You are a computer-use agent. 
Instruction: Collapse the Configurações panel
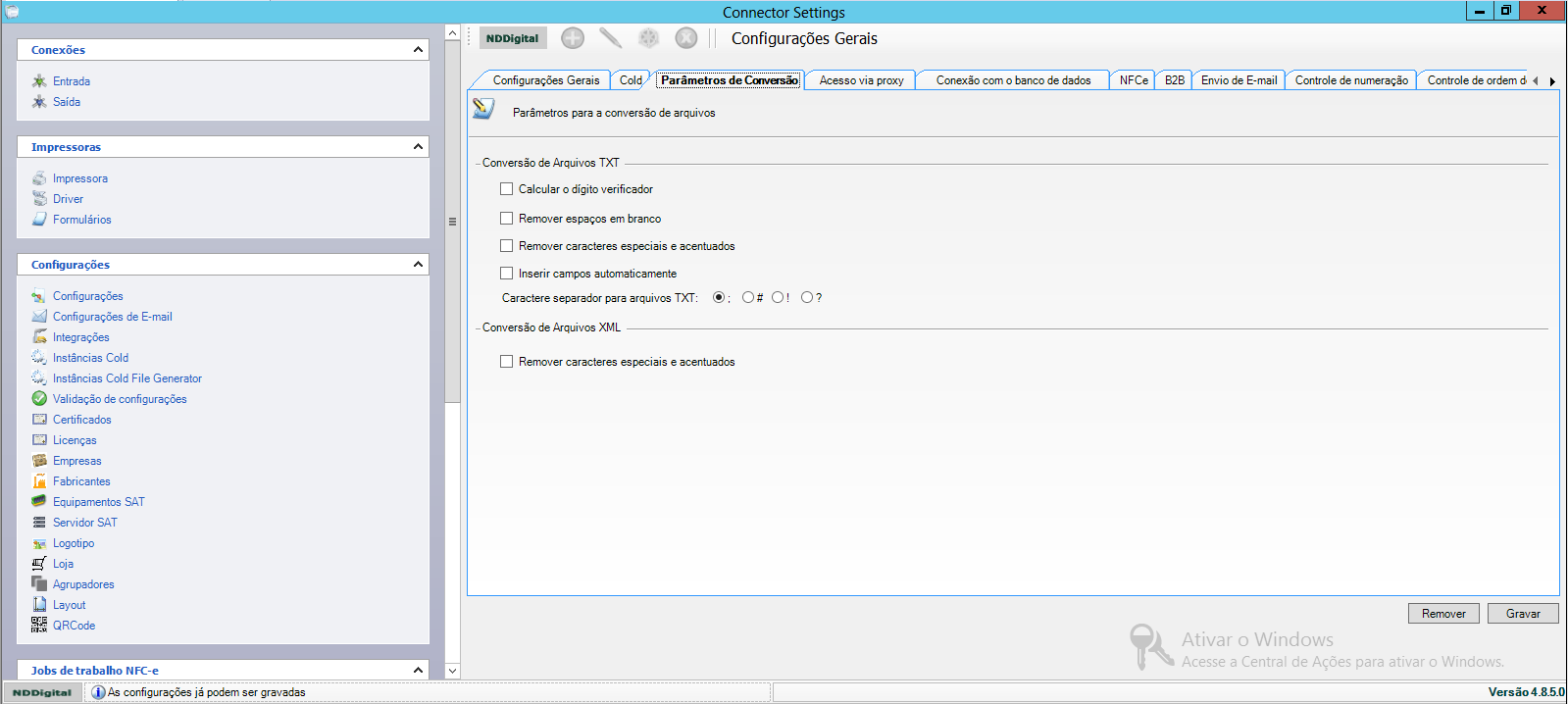pyautogui.click(x=418, y=265)
